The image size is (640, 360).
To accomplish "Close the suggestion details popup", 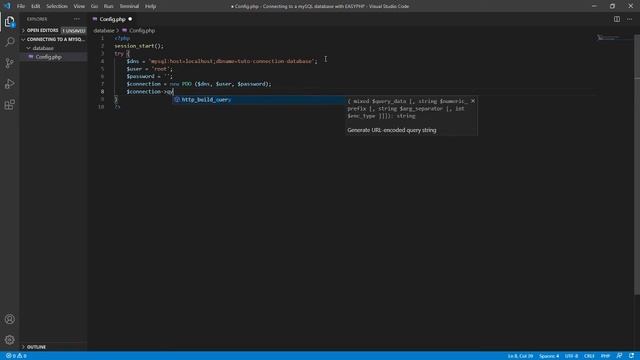I will tap(473, 101).
